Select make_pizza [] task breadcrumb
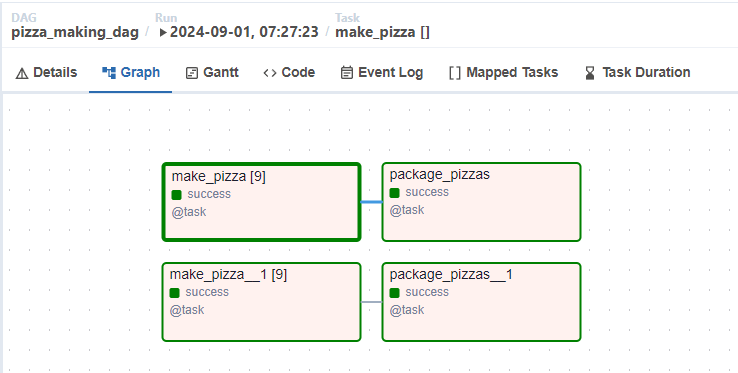This screenshot has width=738, height=373. coord(382,32)
